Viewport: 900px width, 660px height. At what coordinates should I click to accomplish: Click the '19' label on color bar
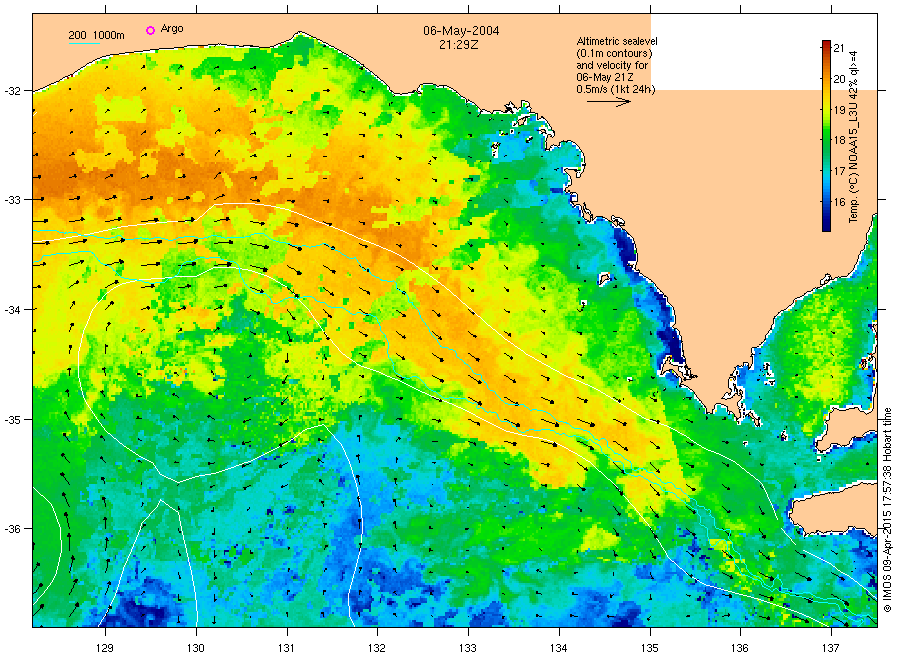pyautogui.click(x=839, y=110)
